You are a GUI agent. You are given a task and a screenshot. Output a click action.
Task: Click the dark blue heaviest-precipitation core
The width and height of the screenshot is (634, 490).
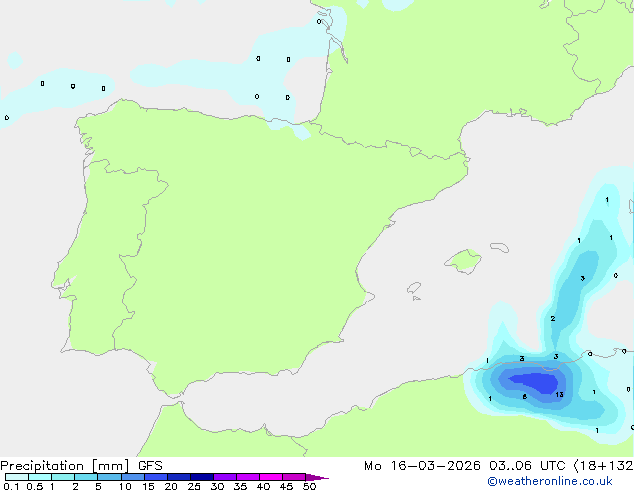[x=535, y=383]
